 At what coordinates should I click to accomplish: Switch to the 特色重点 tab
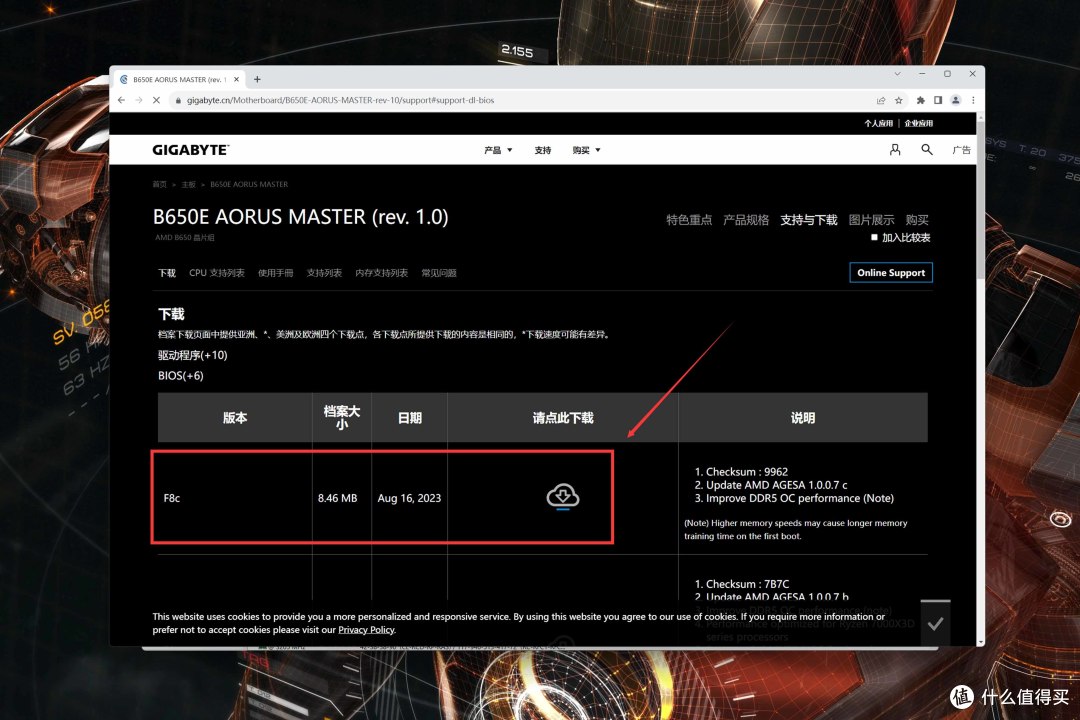pos(689,220)
